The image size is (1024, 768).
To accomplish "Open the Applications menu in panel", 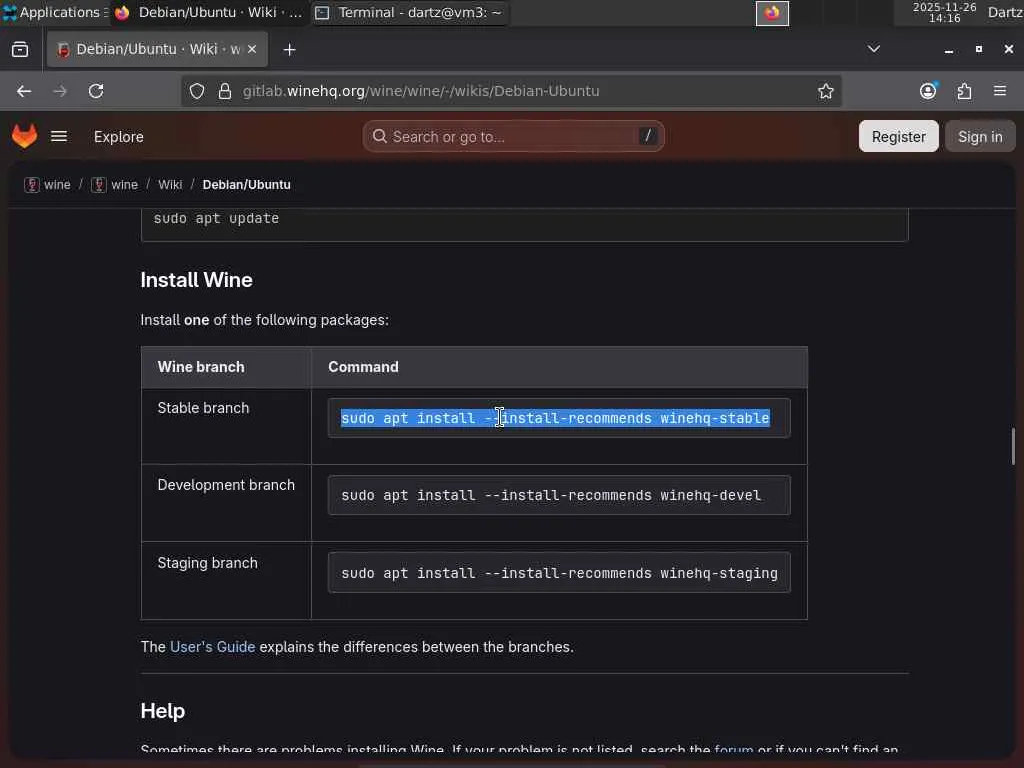I will click(55, 12).
